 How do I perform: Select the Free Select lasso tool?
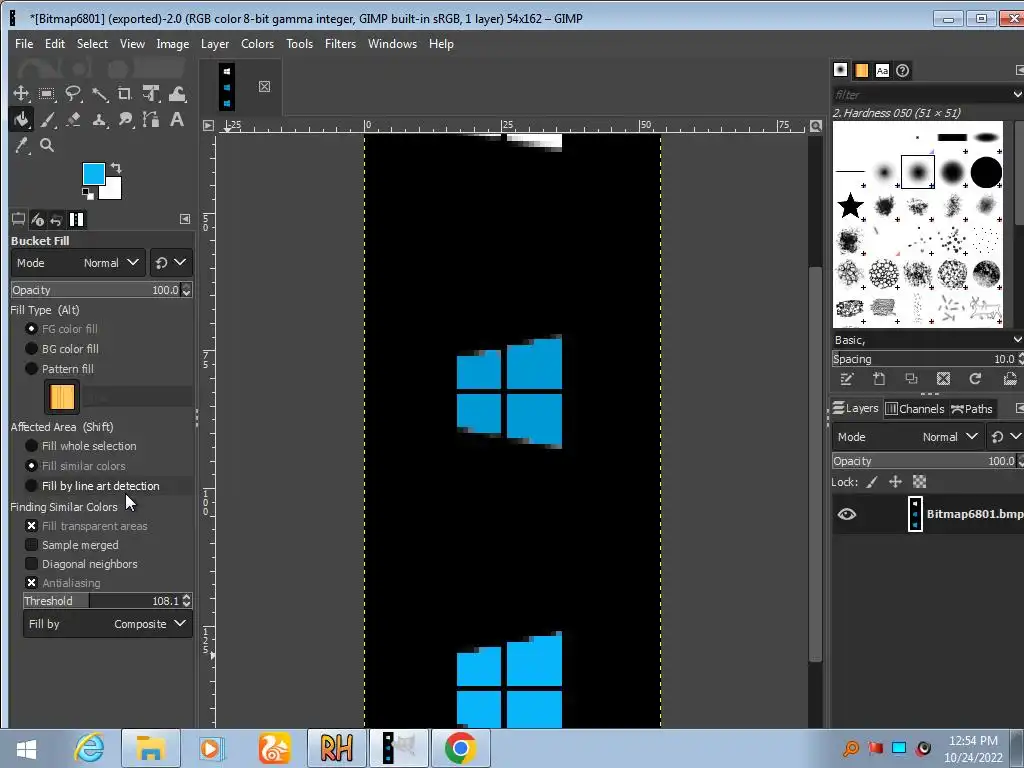(x=73, y=94)
